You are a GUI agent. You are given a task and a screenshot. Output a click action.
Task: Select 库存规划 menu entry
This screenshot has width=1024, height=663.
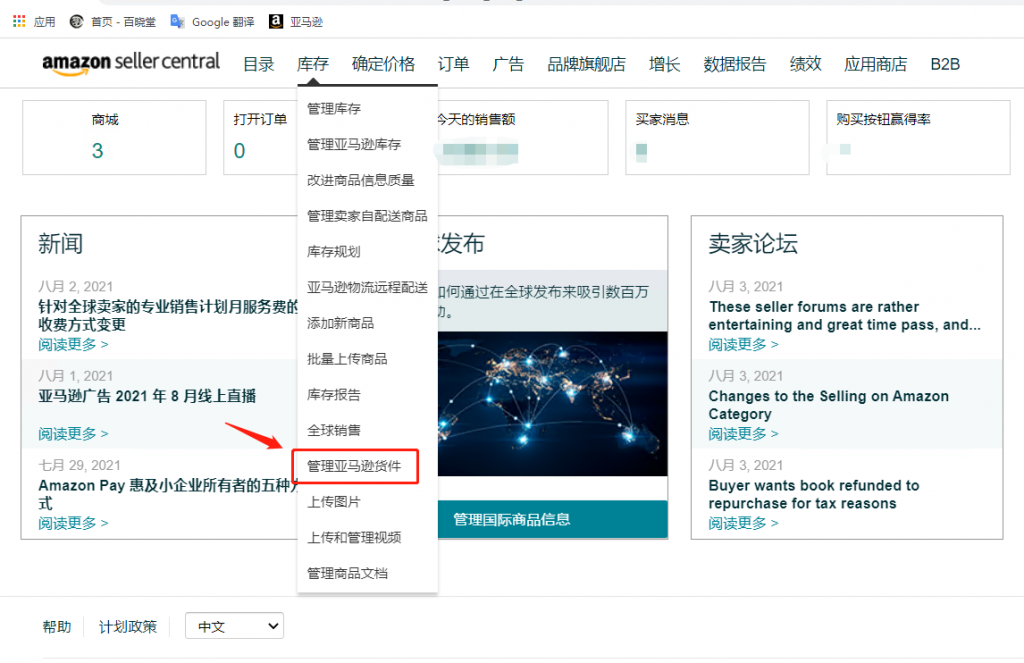(334, 251)
